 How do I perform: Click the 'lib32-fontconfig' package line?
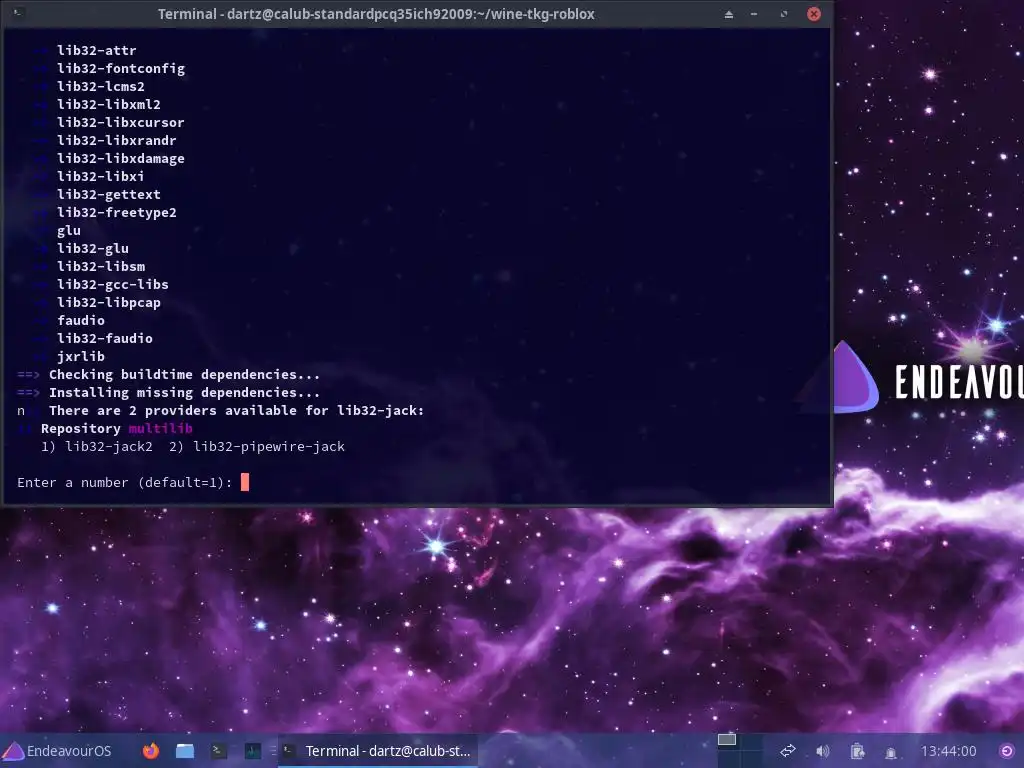[x=120, y=69]
